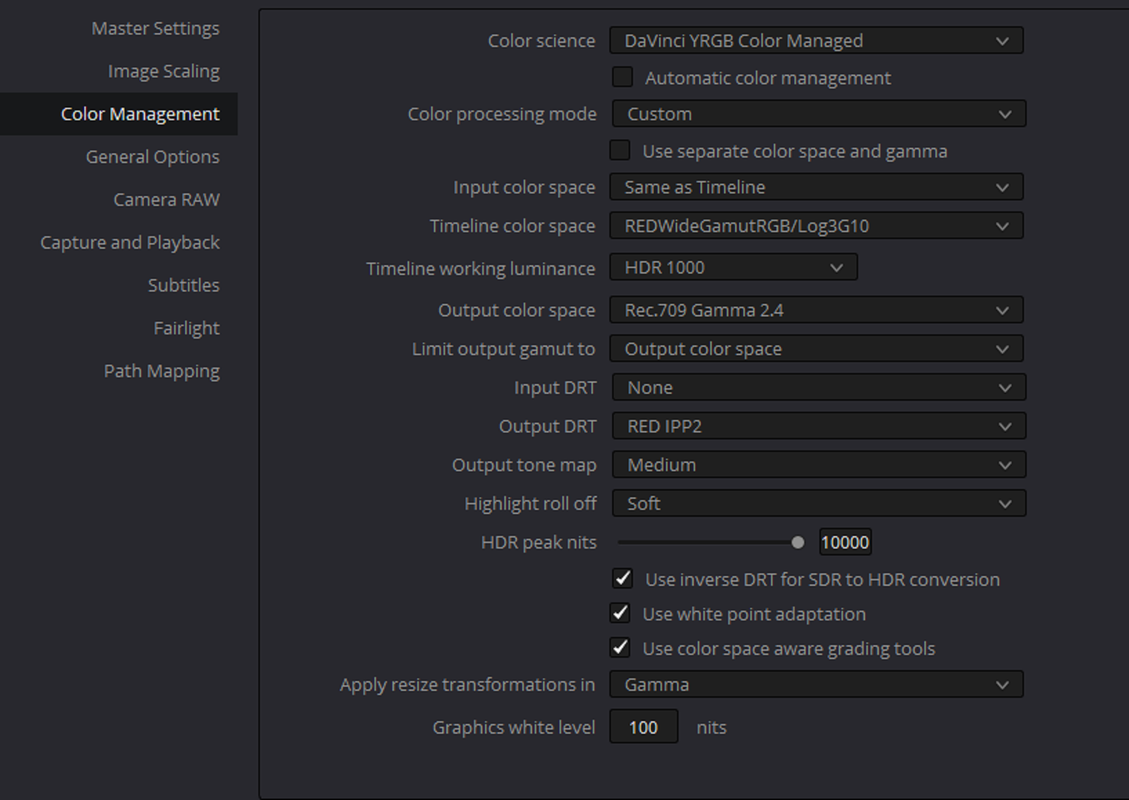This screenshot has height=800, width=1129.
Task: Open General Options page
Action: pyautogui.click(x=152, y=157)
